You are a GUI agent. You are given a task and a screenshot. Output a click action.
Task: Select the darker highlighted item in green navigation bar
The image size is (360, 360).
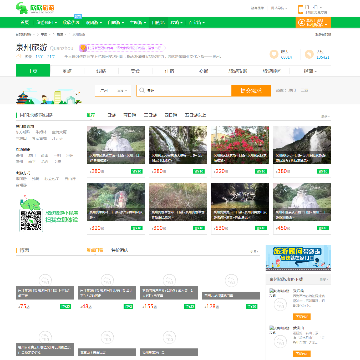coord(158,22)
